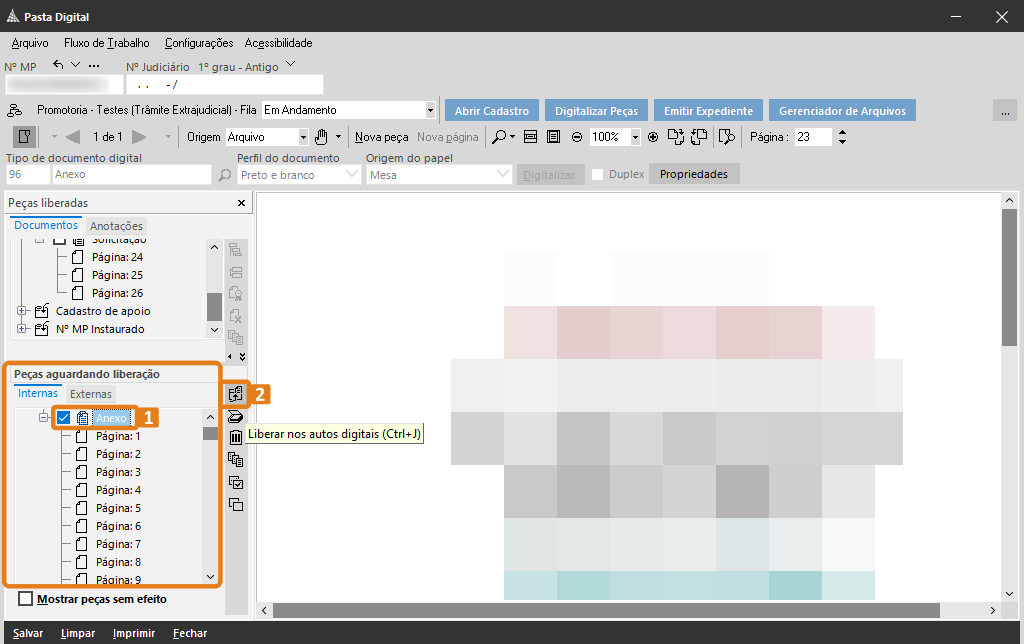
Task: Click the fit width view icon
Action: tap(531, 137)
